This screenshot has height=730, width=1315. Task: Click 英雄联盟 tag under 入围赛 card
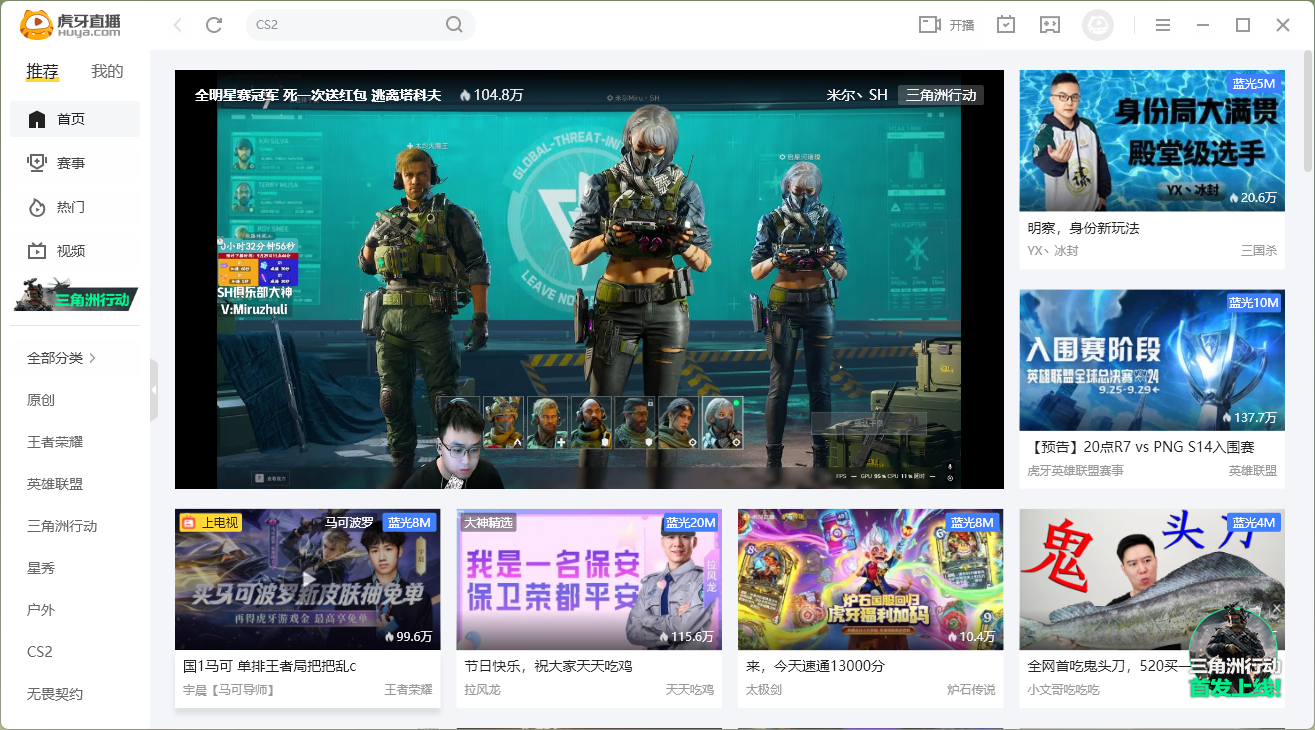(x=1253, y=470)
